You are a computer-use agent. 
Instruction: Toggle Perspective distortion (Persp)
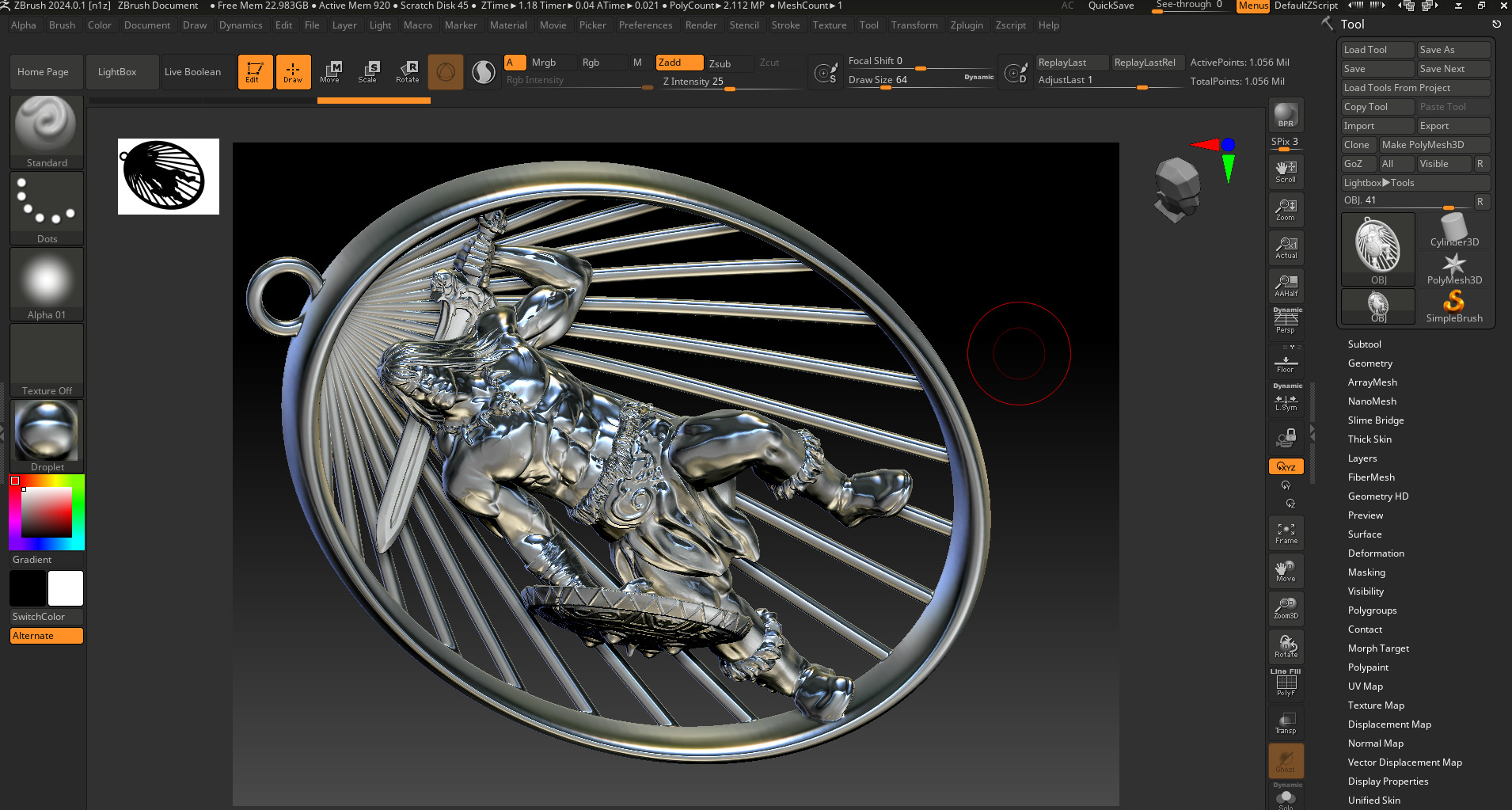pyautogui.click(x=1286, y=321)
